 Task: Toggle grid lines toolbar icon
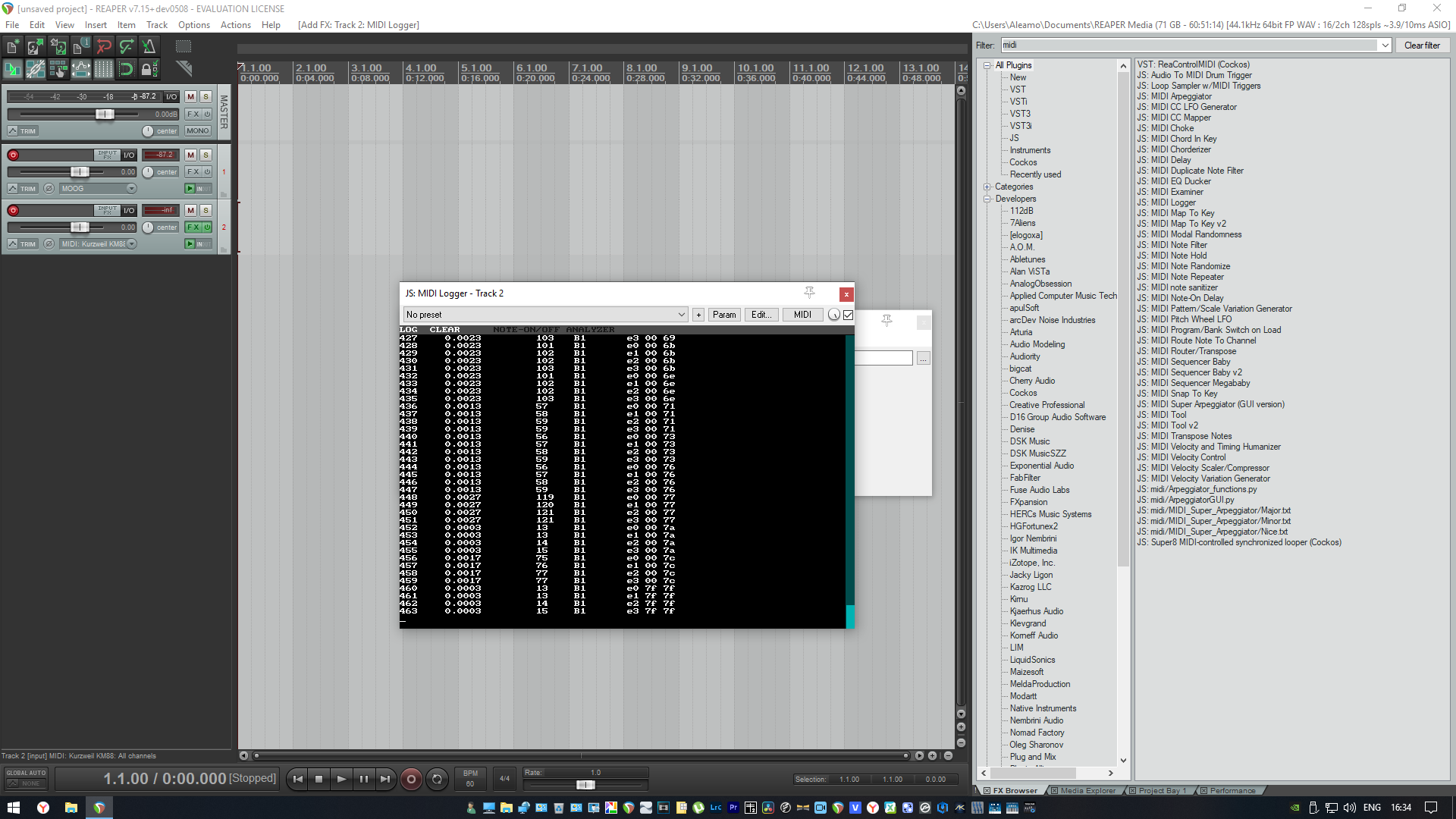103,70
